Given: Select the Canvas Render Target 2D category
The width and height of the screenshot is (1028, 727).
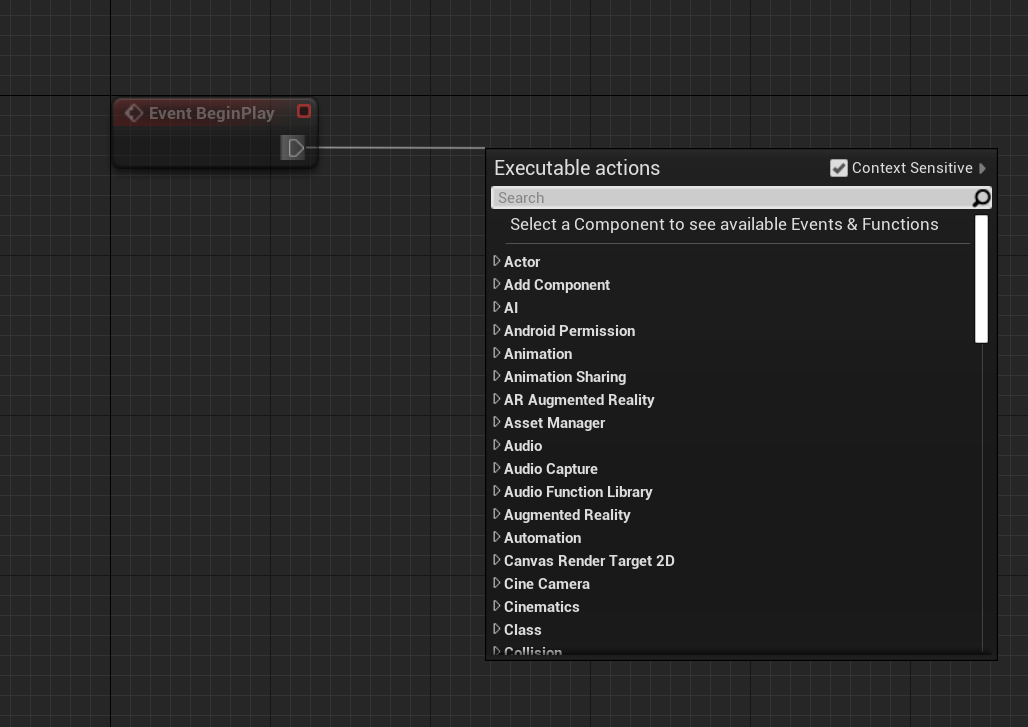Looking at the screenshot, I should click(589, 560).
